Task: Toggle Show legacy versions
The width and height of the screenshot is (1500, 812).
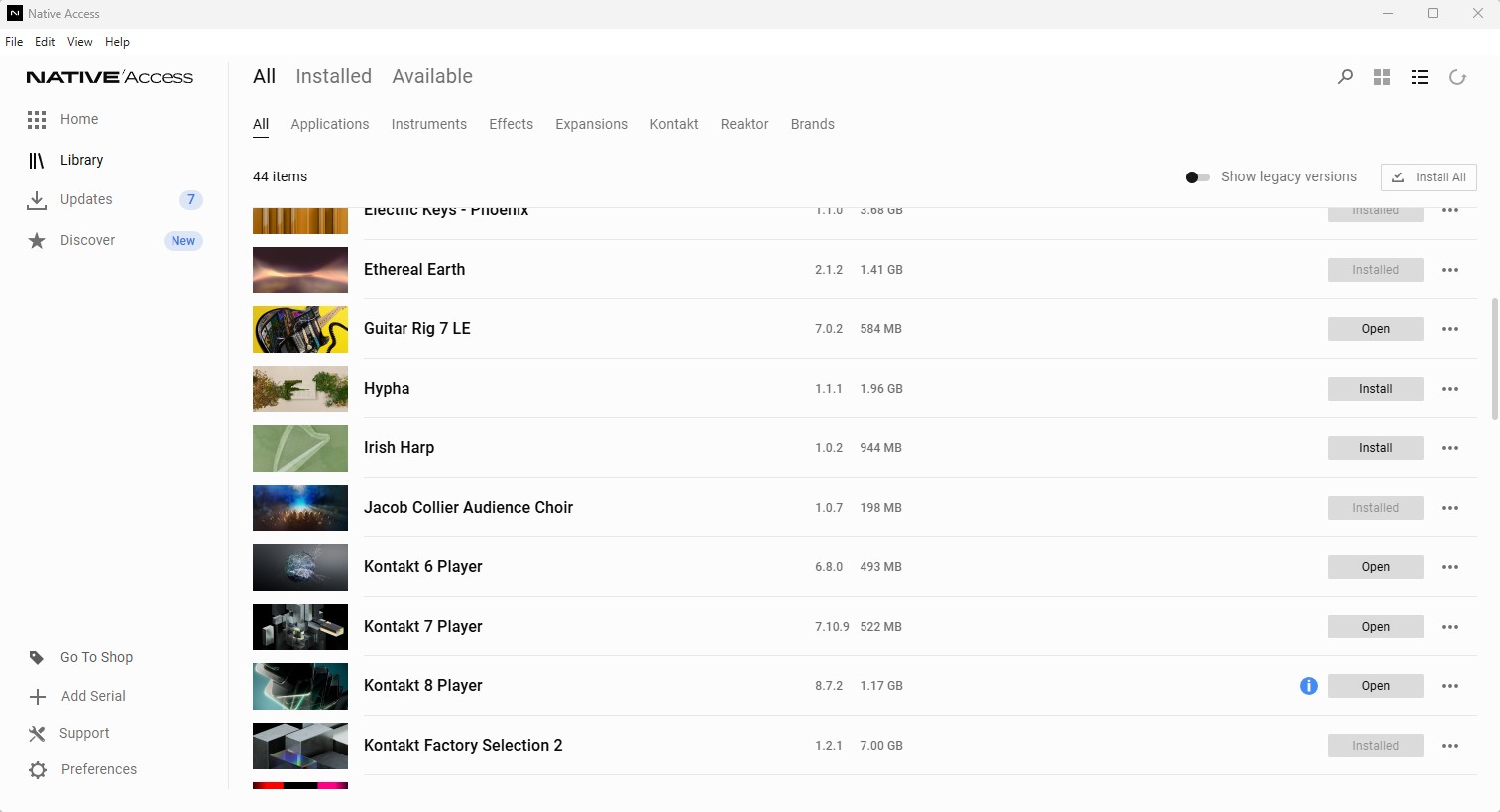Action: [x=1197, y=176]
